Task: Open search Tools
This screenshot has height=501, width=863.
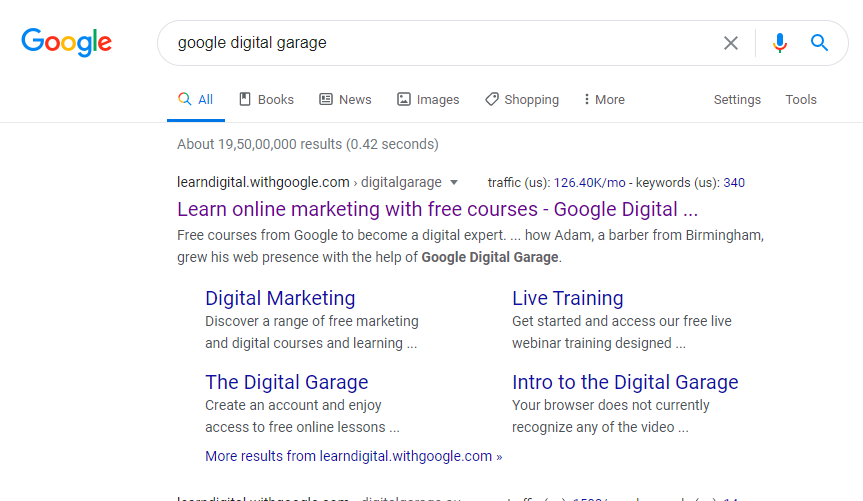Action: click(801, 100)
